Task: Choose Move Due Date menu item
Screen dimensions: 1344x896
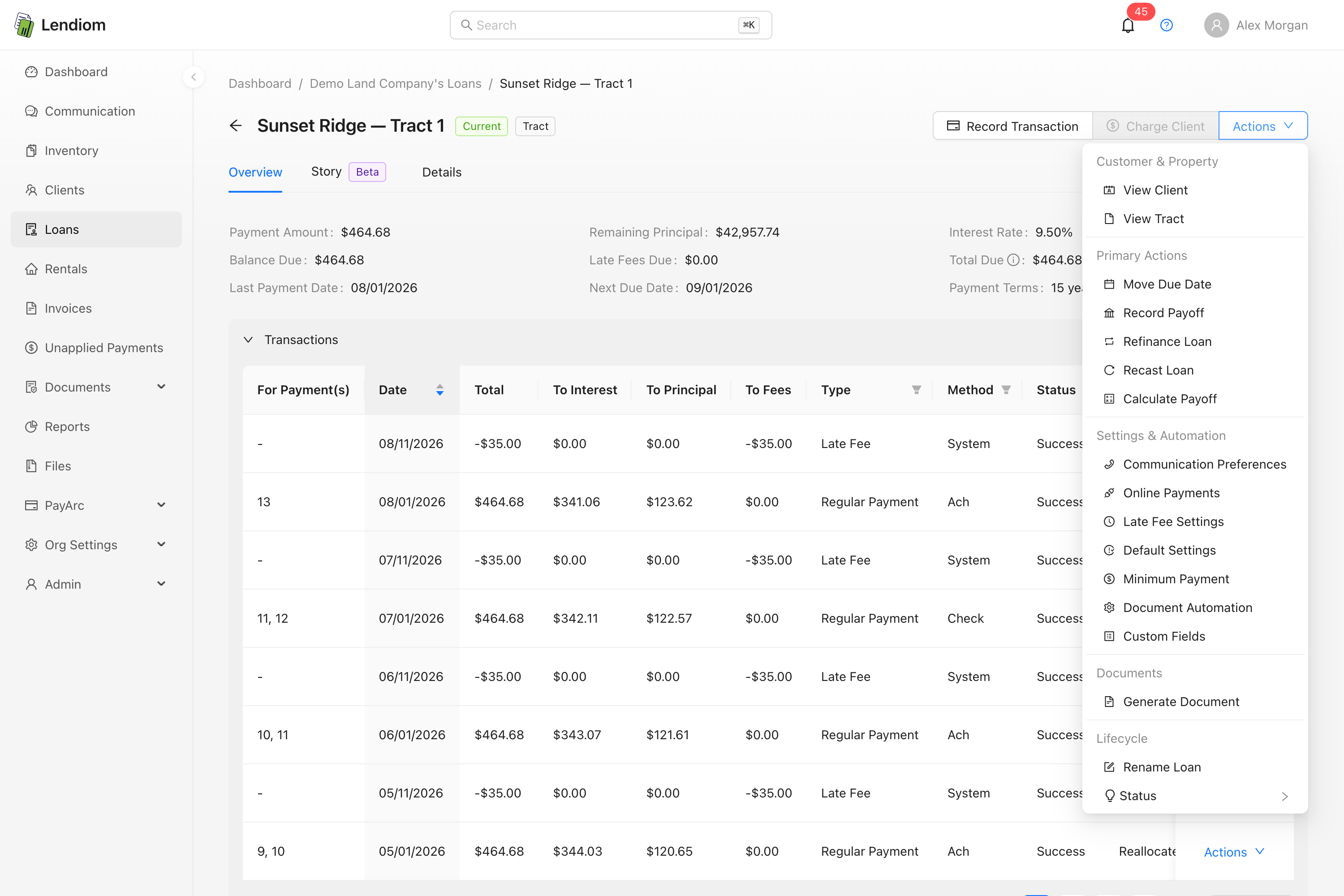Action: click(1195, 284)
